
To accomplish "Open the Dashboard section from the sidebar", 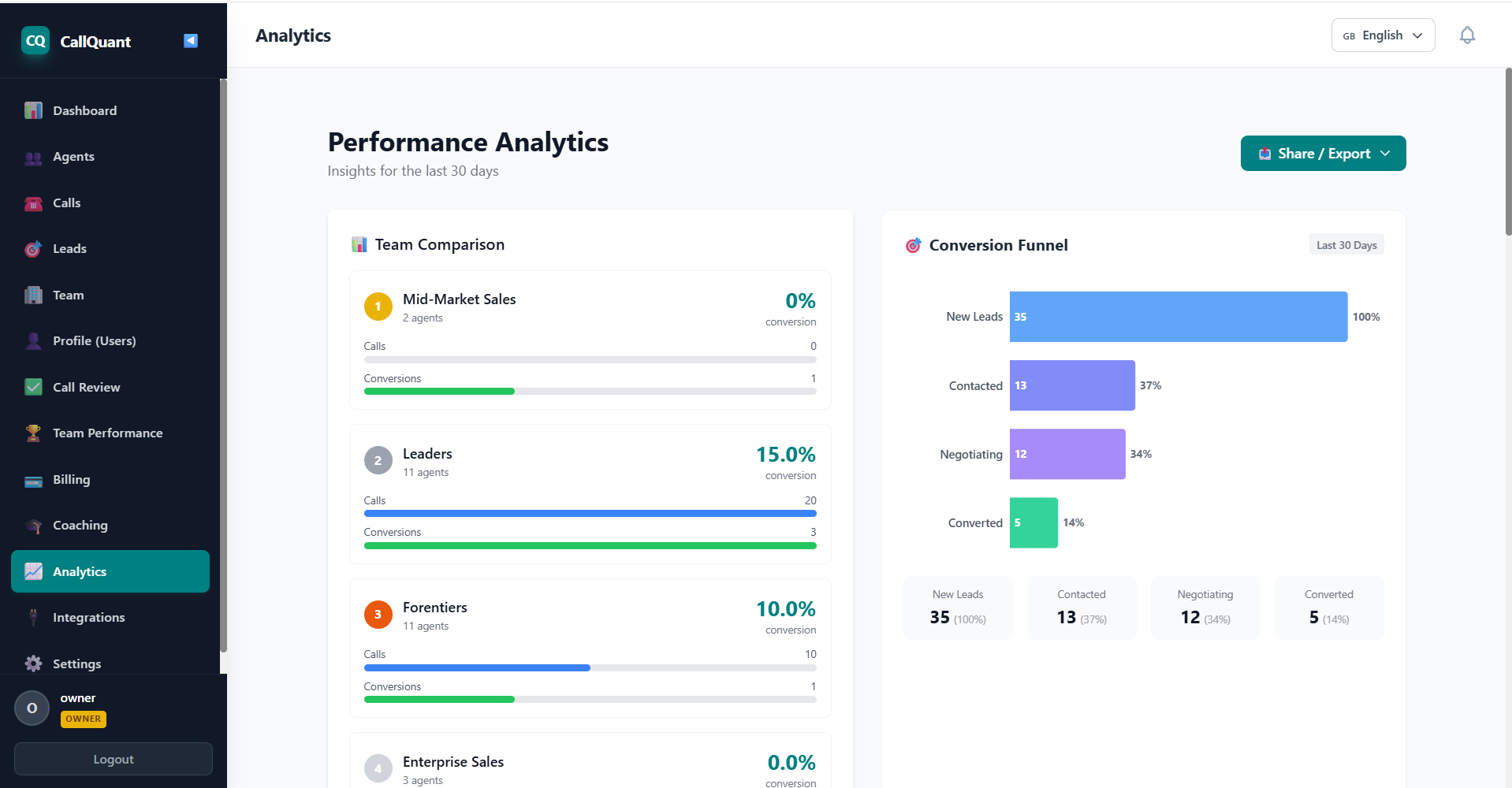I will tap(33, 110).
